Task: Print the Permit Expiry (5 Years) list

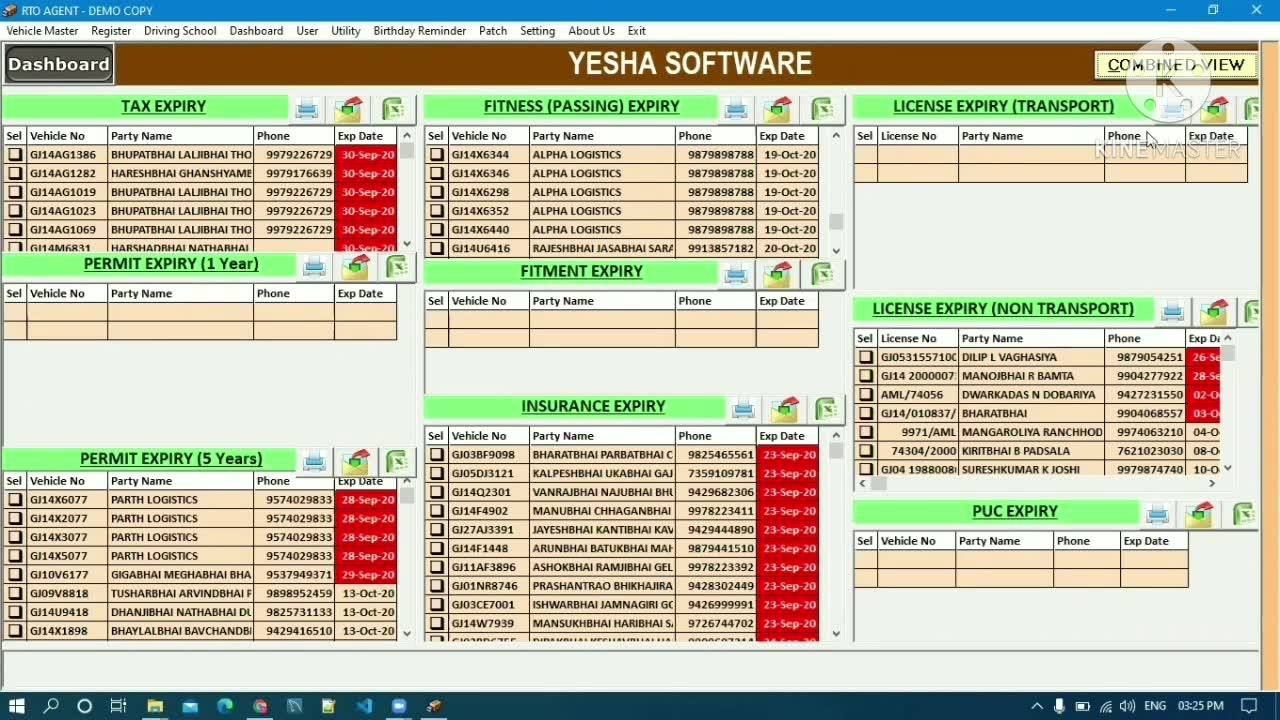Action: coord(314,461)
